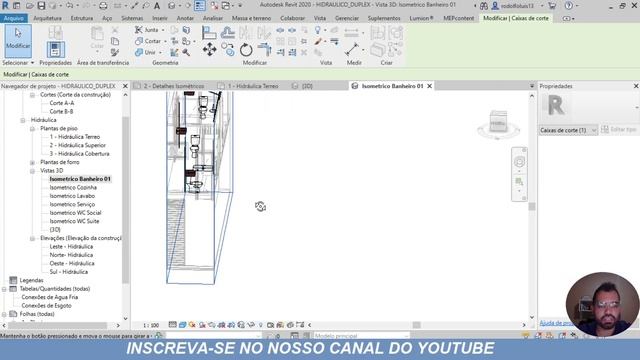Click the Demolish hammer icon

(x=186, y=52)
